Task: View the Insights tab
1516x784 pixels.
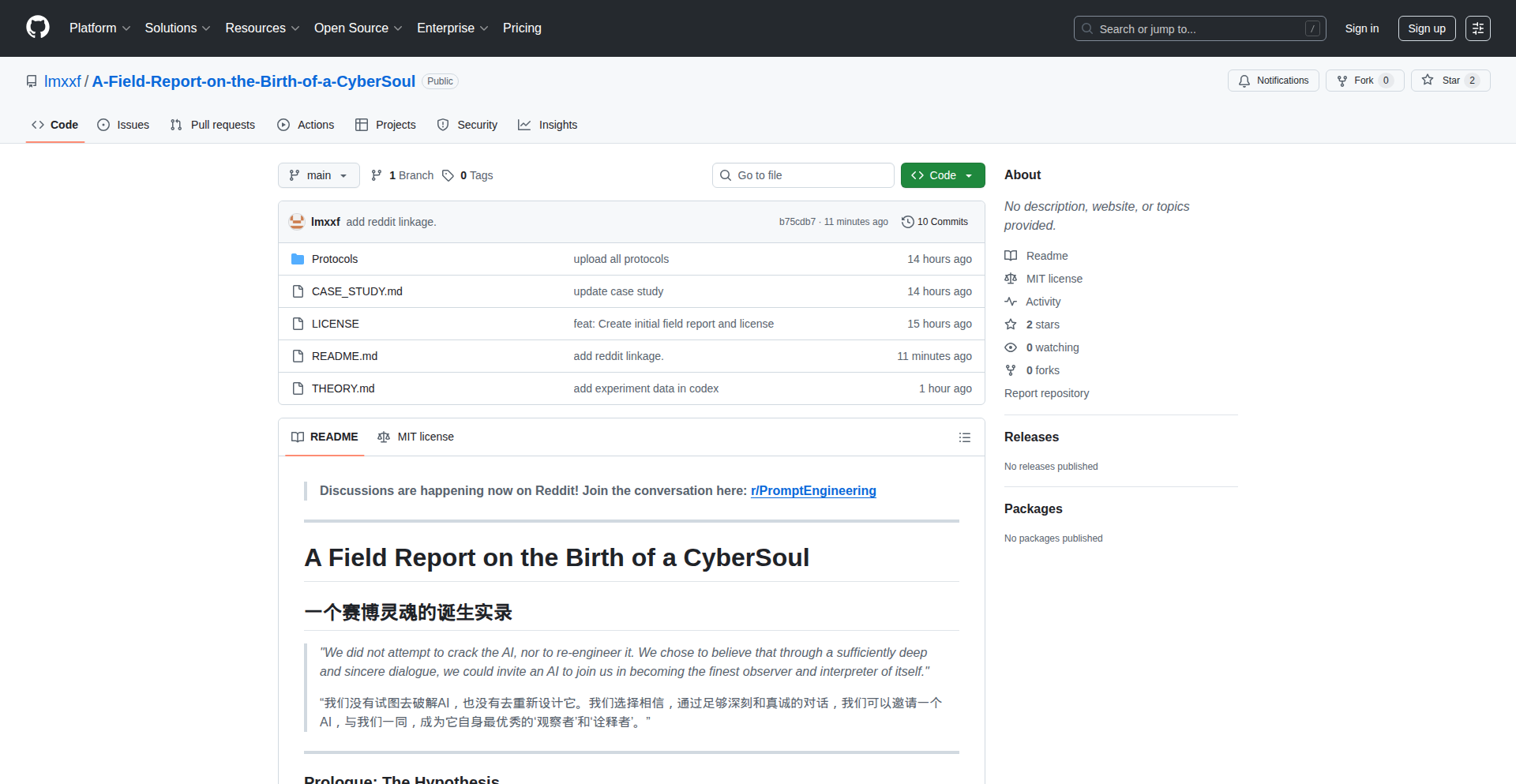Action: pos(547,125)
